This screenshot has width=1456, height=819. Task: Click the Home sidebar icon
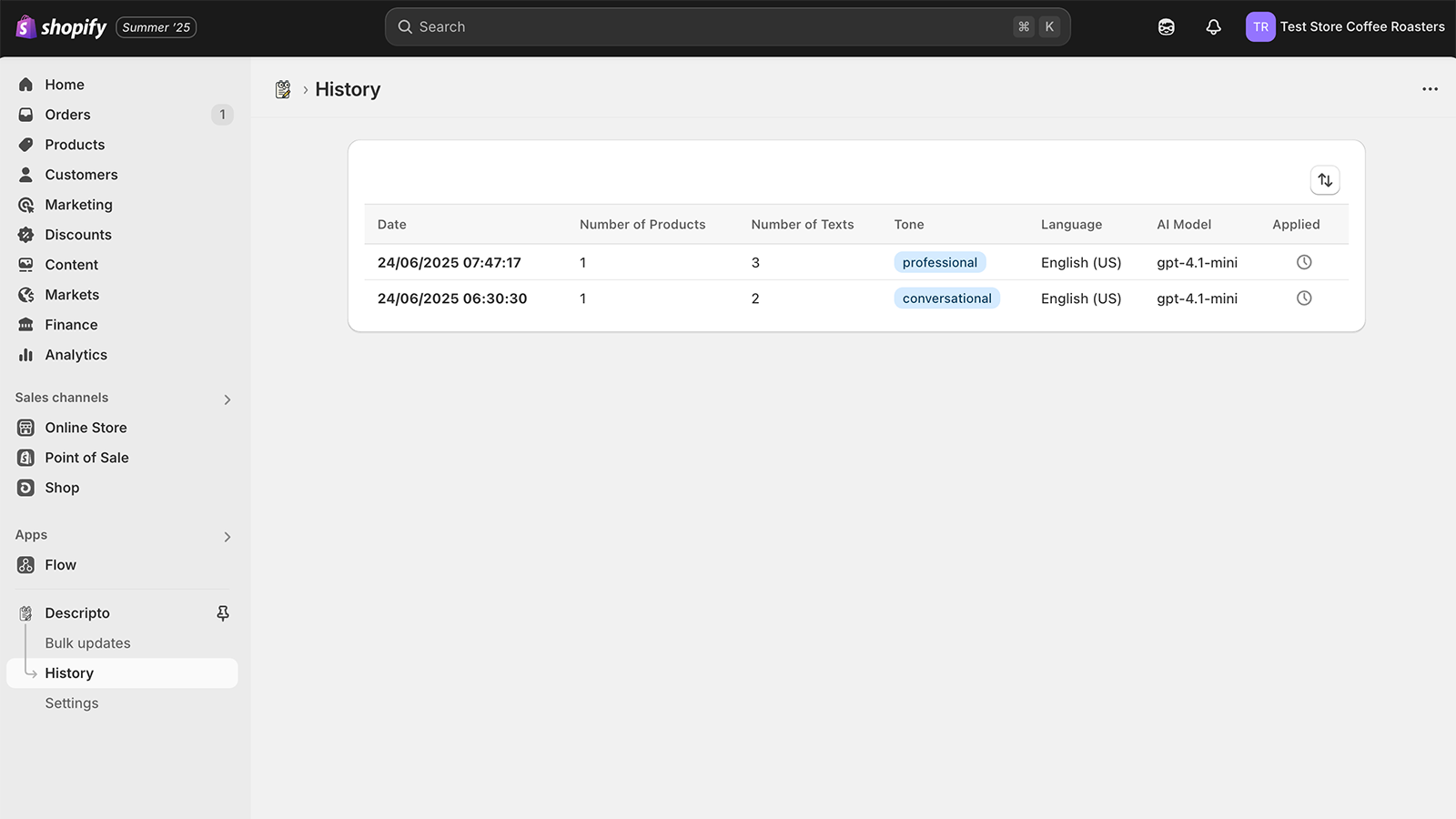point(25,85)
